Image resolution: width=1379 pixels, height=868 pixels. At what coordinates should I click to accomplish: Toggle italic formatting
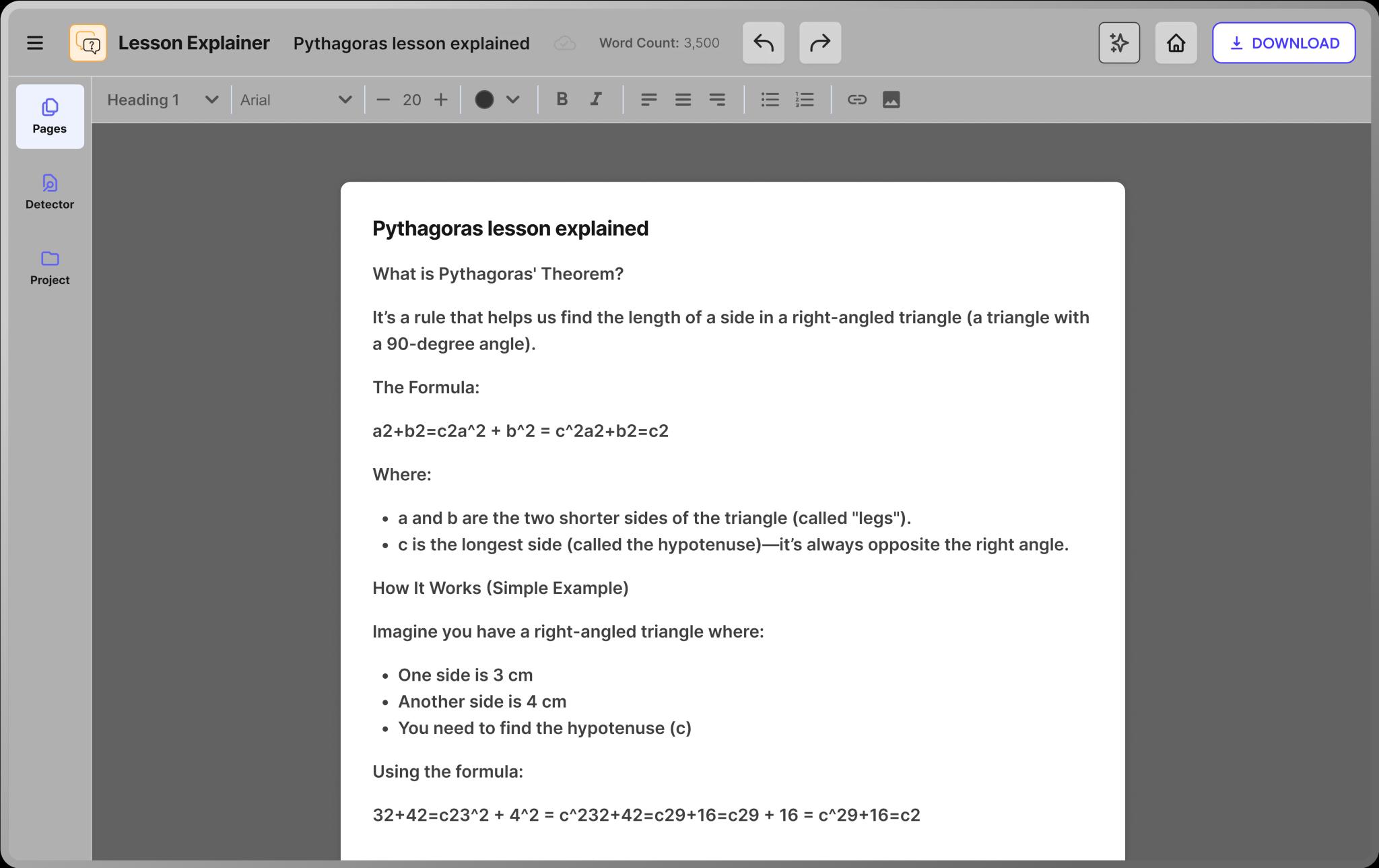[x=596, y=100]
